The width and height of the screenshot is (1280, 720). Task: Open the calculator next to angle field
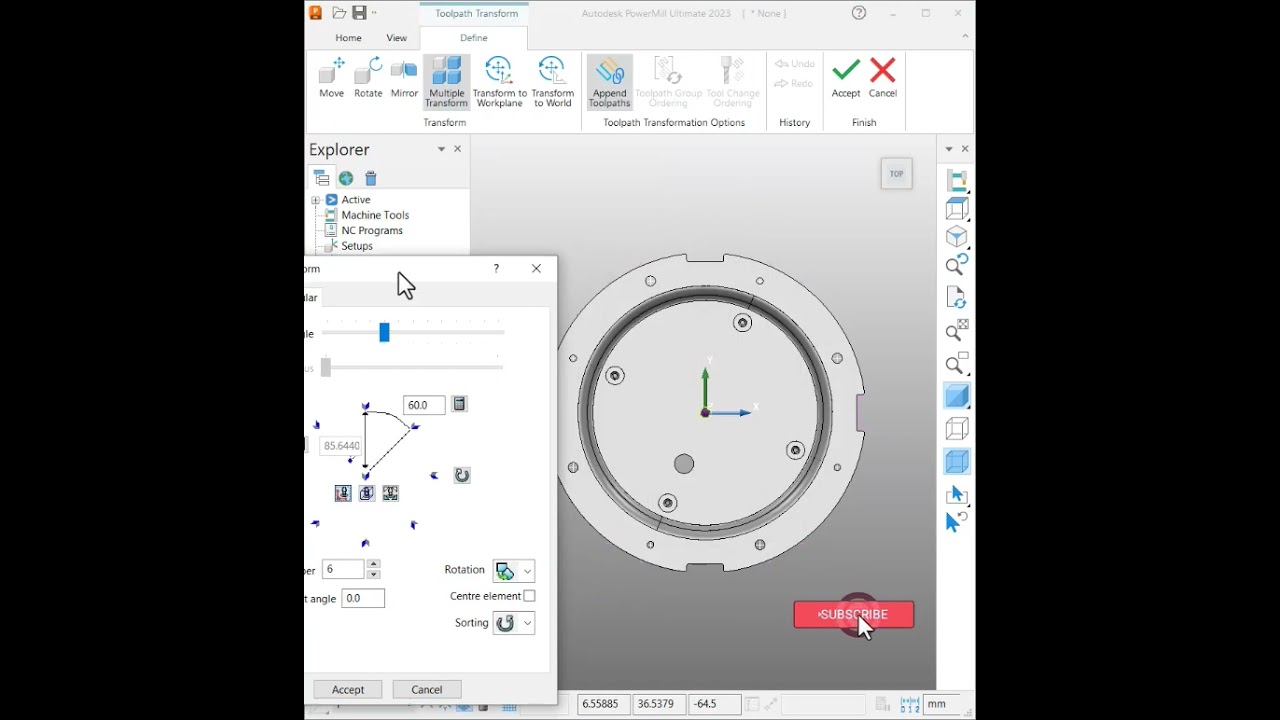pyautogui.click(x=459, y=404)
